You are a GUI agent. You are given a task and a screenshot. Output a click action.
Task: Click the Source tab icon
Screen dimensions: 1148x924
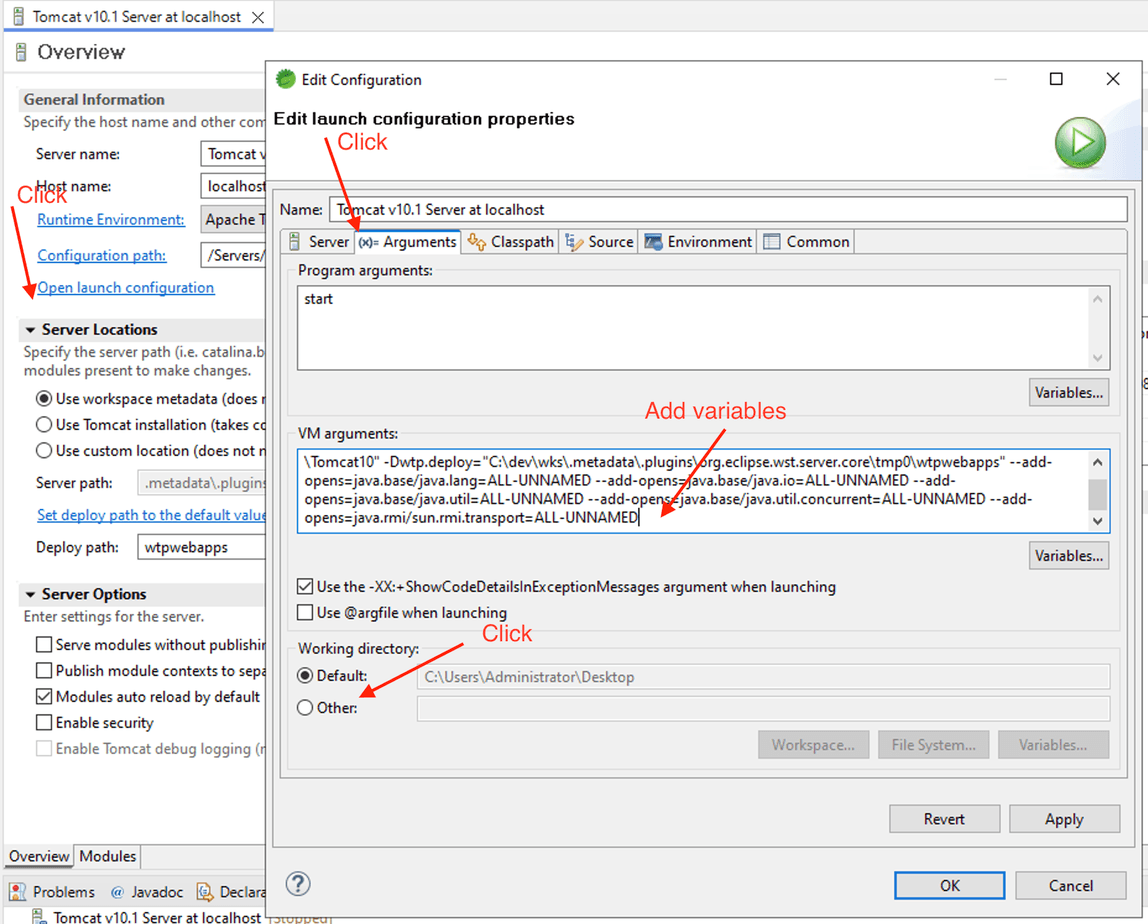point(573,241)
